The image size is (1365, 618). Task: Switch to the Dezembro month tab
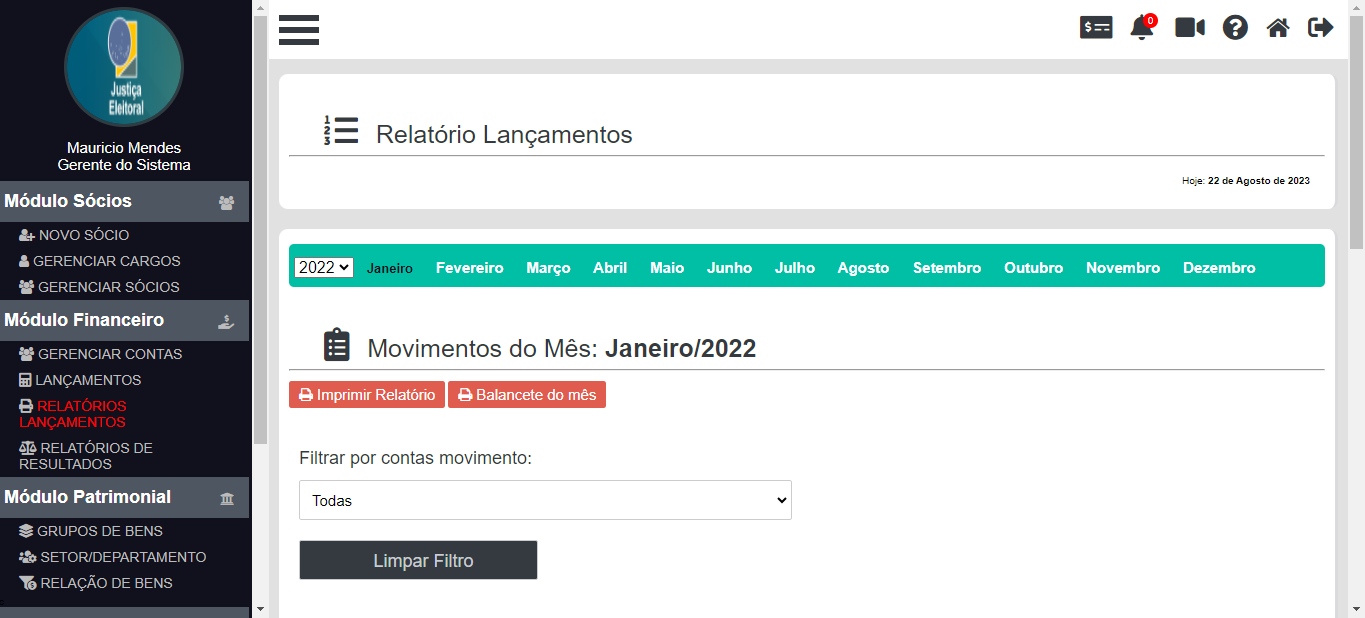1219,268
